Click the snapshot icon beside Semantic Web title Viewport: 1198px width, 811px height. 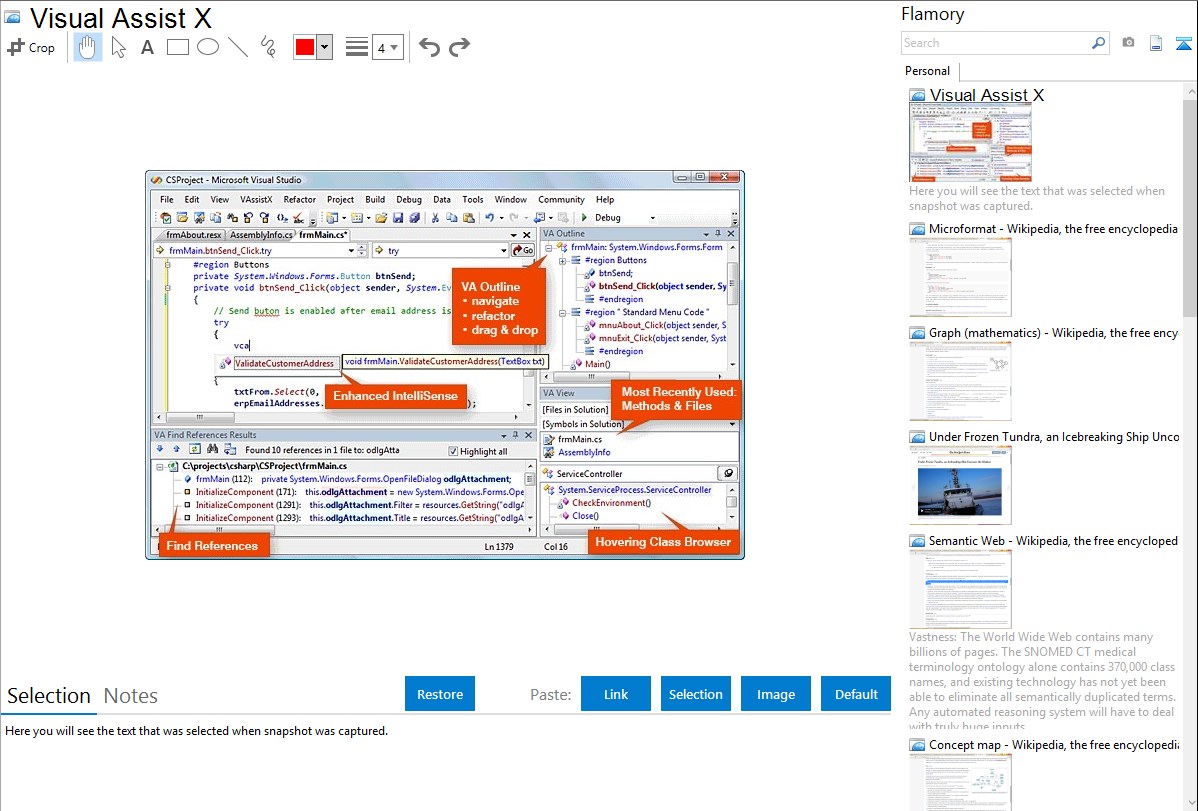[917, 540]
